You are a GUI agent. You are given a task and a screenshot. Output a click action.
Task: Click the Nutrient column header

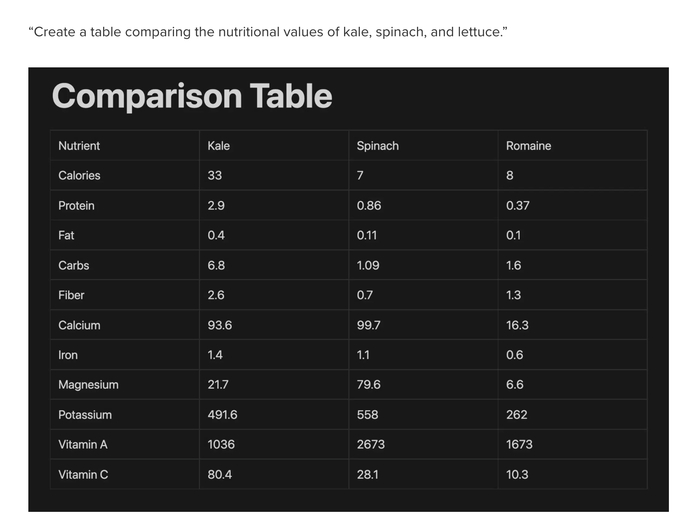pyautogui.click(x=79, y=146)
